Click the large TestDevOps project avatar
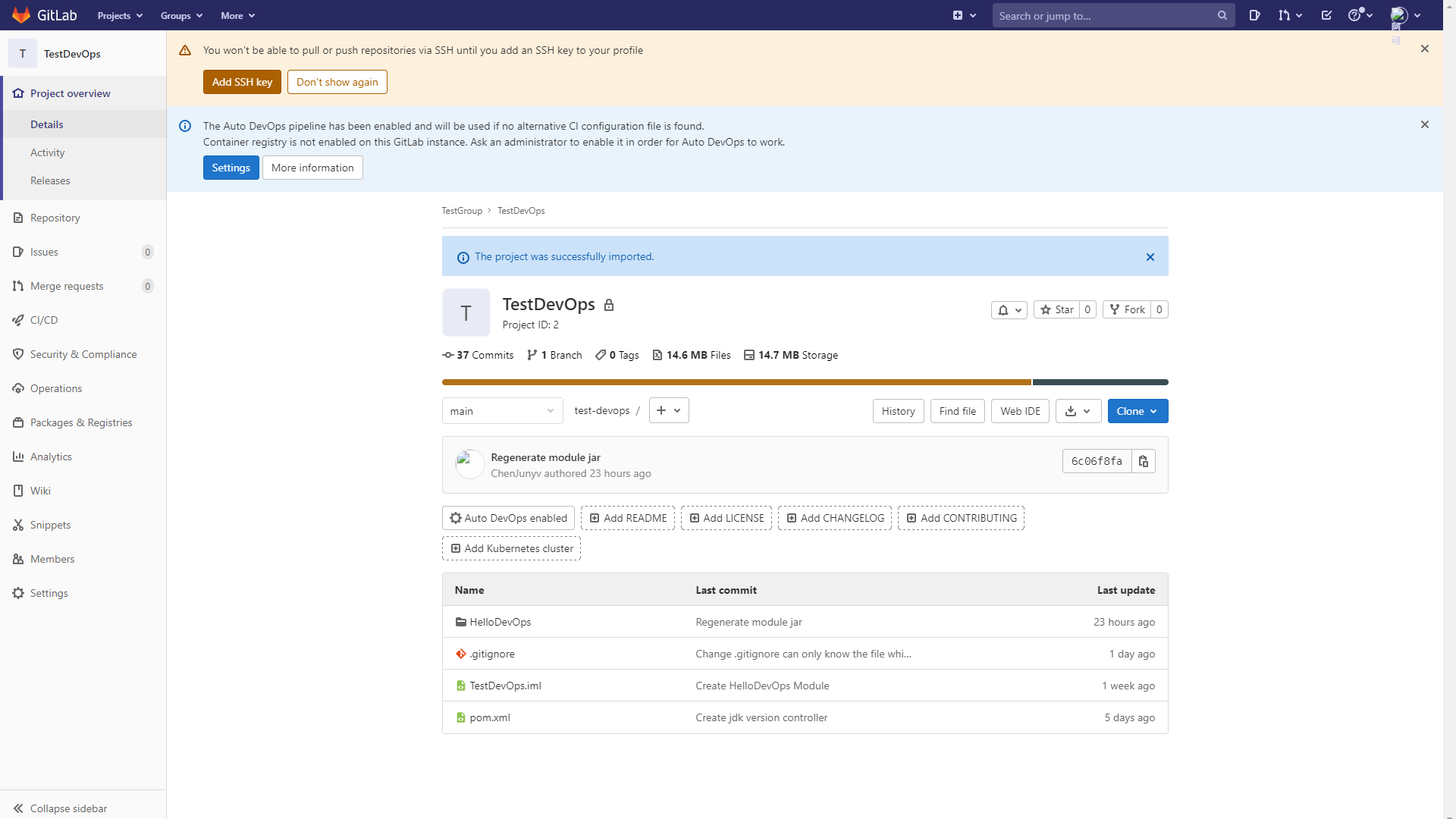This screenshot has width=1456, height=819. [466, 312]
